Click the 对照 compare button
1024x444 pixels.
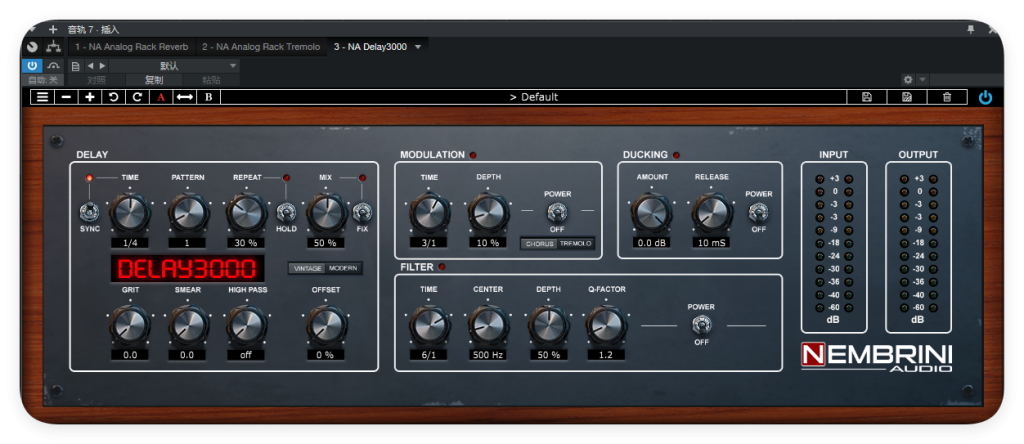coord(97,80)
